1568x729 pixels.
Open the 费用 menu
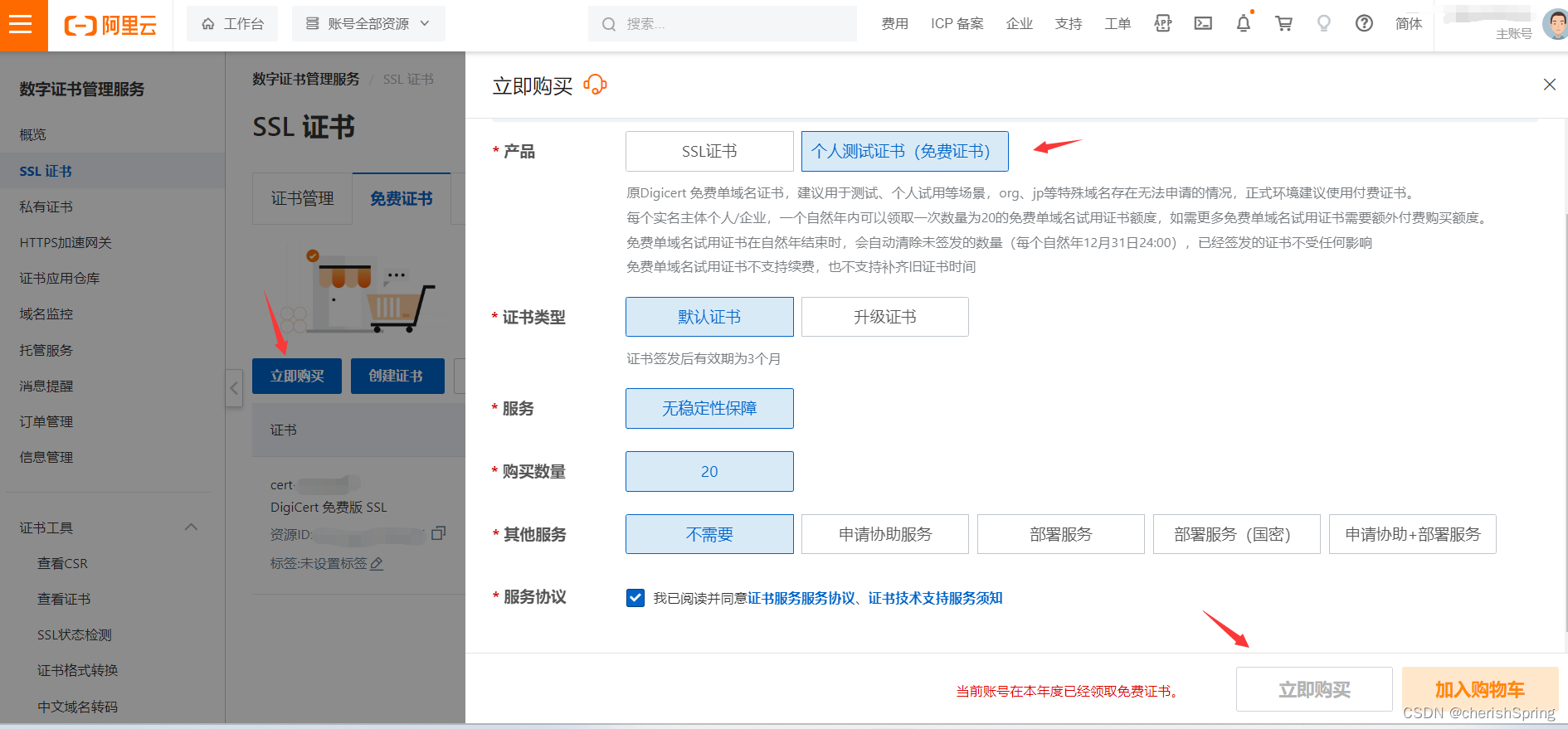pos(894,24)
